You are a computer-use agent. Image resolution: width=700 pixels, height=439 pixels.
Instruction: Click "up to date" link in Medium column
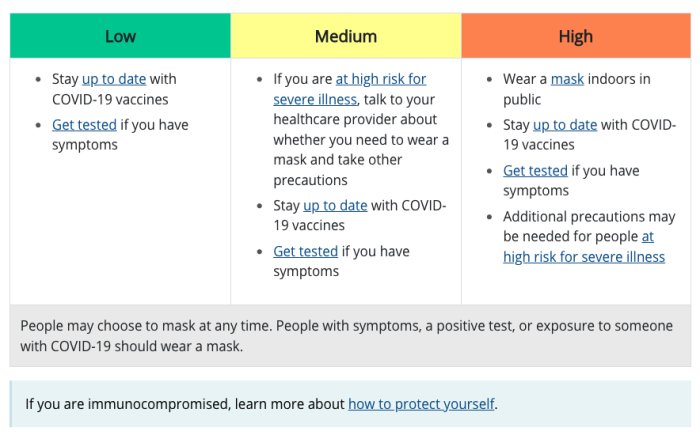[335, 205]
